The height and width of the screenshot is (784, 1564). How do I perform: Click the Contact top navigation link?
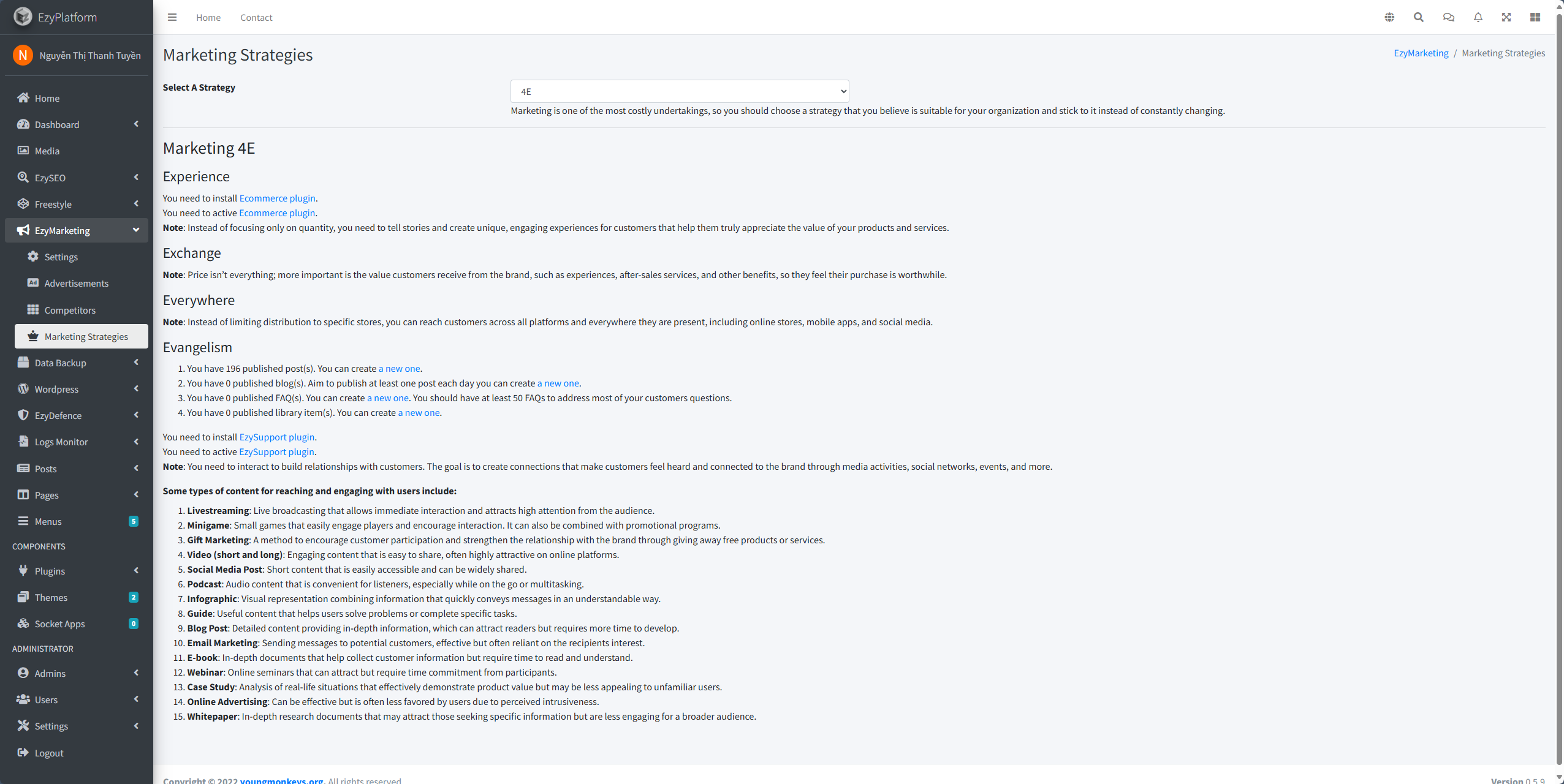(x=256, y=17)
